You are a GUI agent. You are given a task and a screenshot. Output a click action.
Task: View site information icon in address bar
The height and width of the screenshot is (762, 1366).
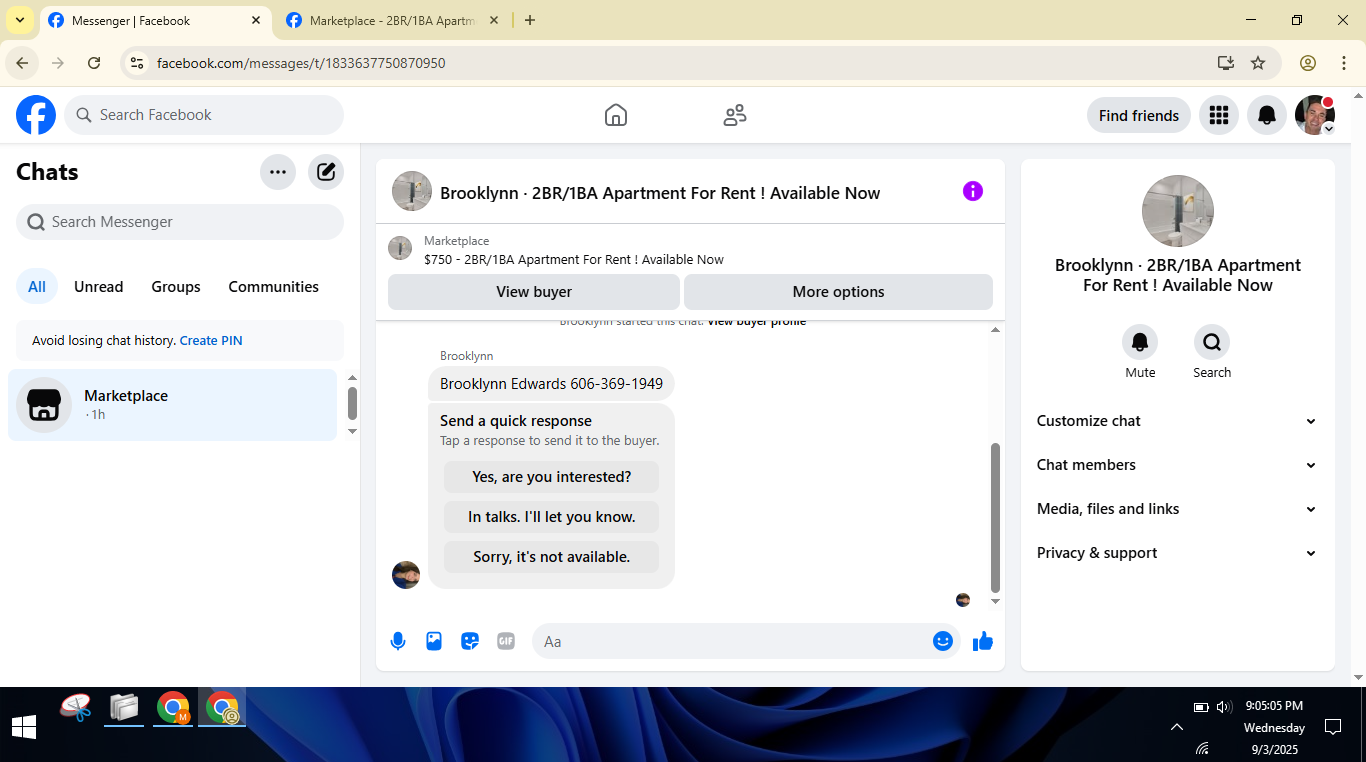(x=137, y=63)
